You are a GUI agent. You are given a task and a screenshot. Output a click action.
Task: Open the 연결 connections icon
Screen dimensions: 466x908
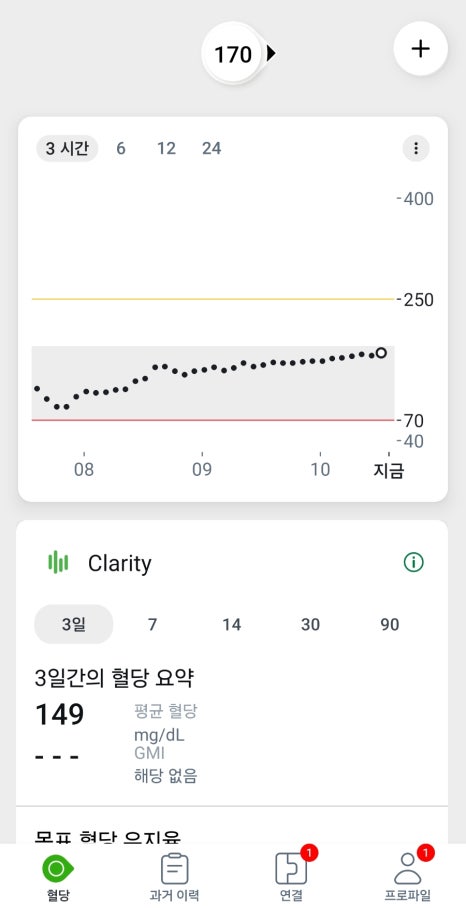tap(291, 869)
